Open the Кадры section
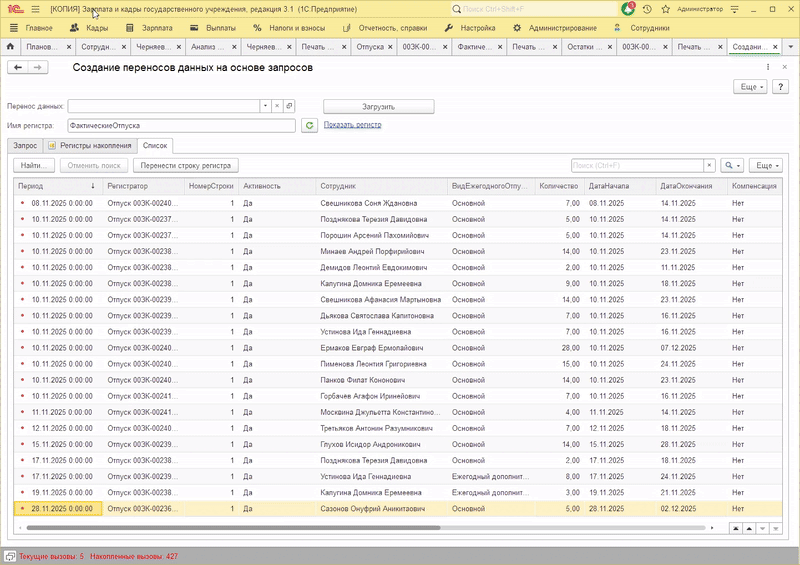Screen dimensions: 800x565 pos(89,28)
